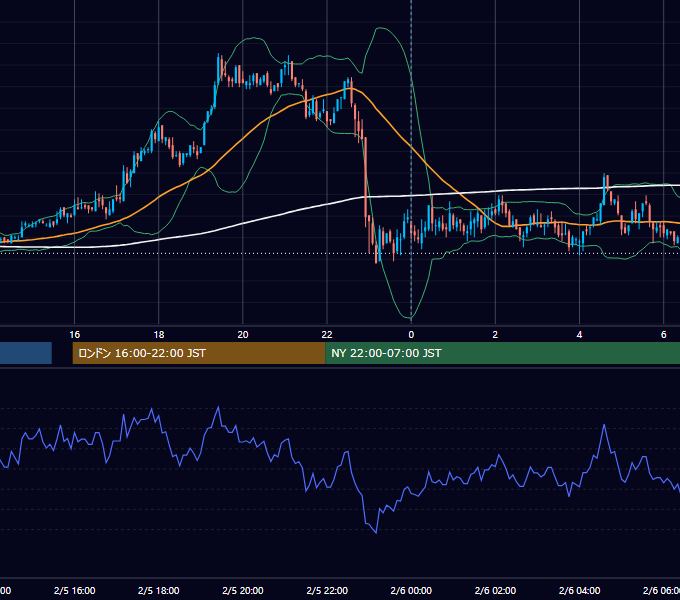Click the 2/5 22:00 date label
Screen dimensions: 680x600
[x=327, y=590]
